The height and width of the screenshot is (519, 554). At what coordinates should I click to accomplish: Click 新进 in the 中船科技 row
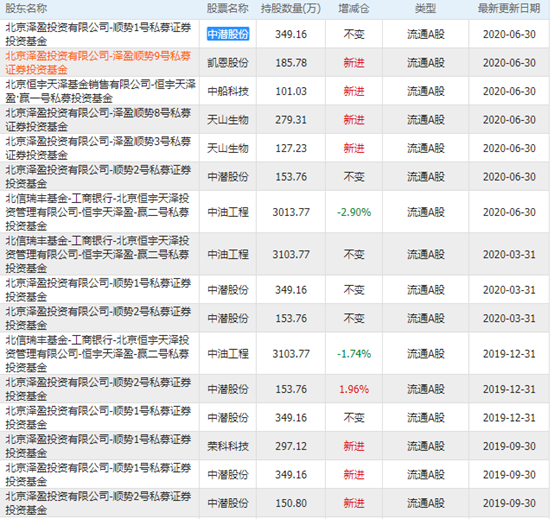(x=354, y=91)
